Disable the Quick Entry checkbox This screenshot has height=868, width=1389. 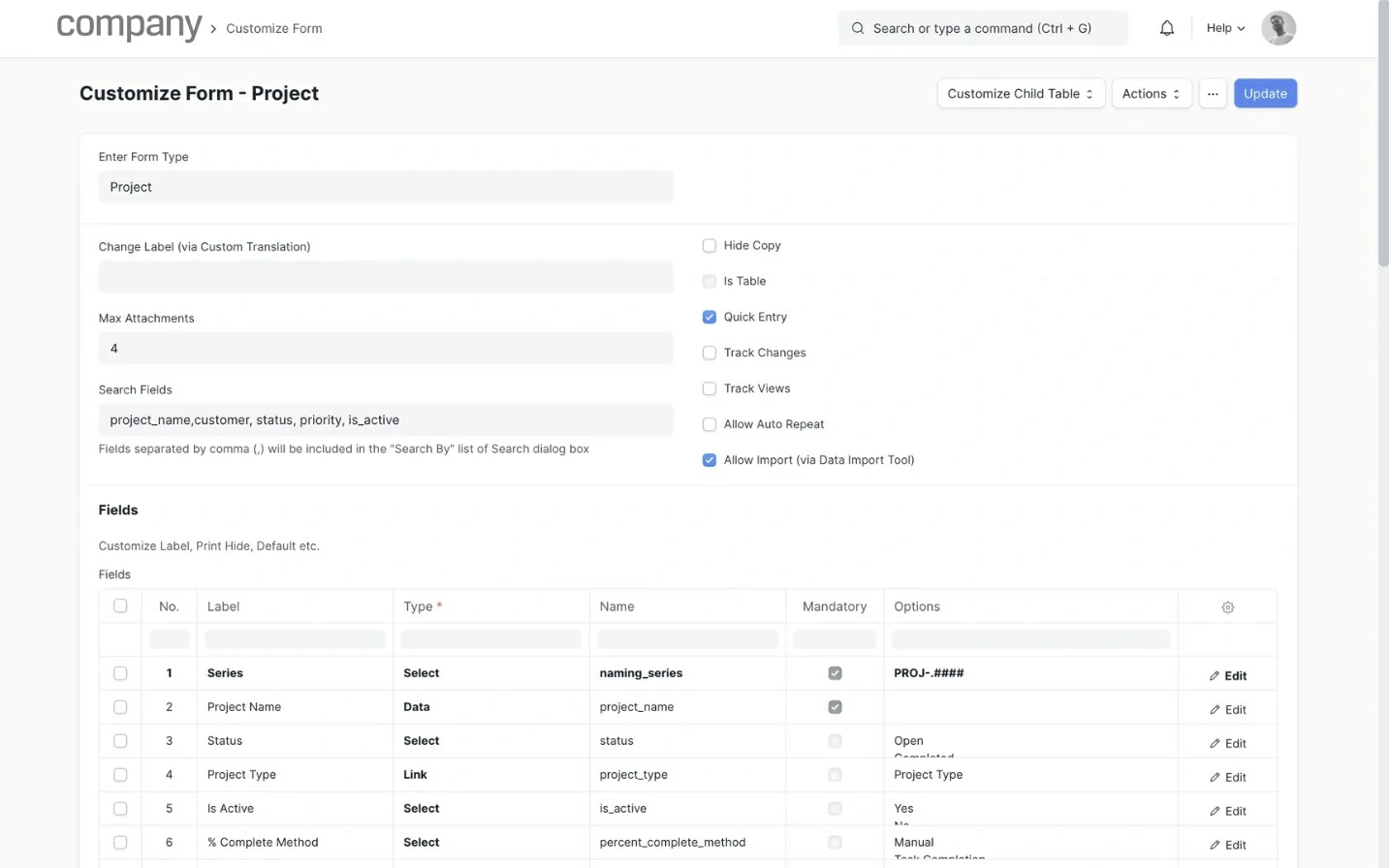710,317
